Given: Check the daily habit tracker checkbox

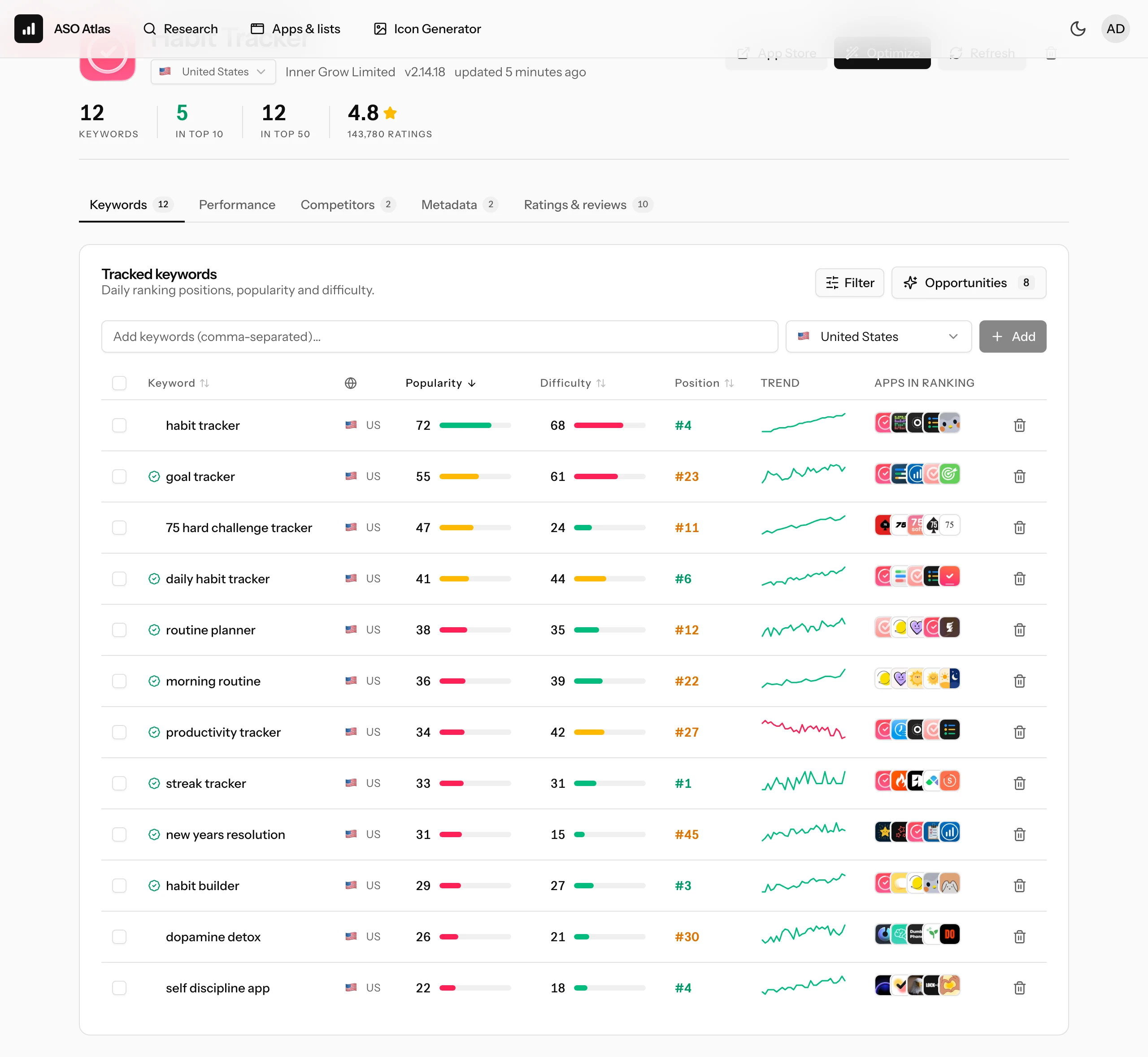Looking at the screenshot, I should 119,579.
